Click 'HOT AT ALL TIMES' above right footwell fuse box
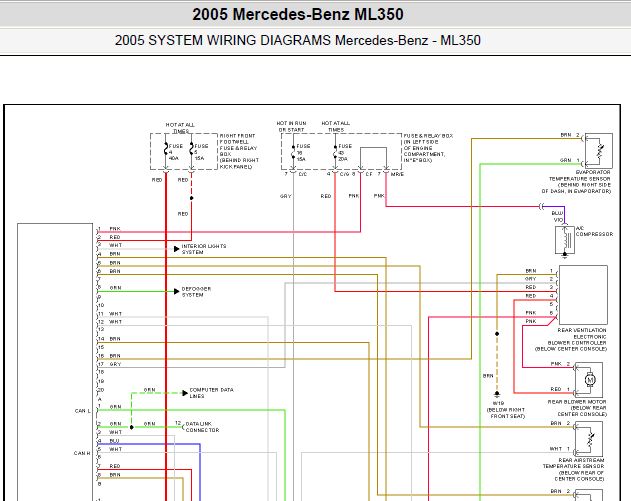 pos(180,128)
